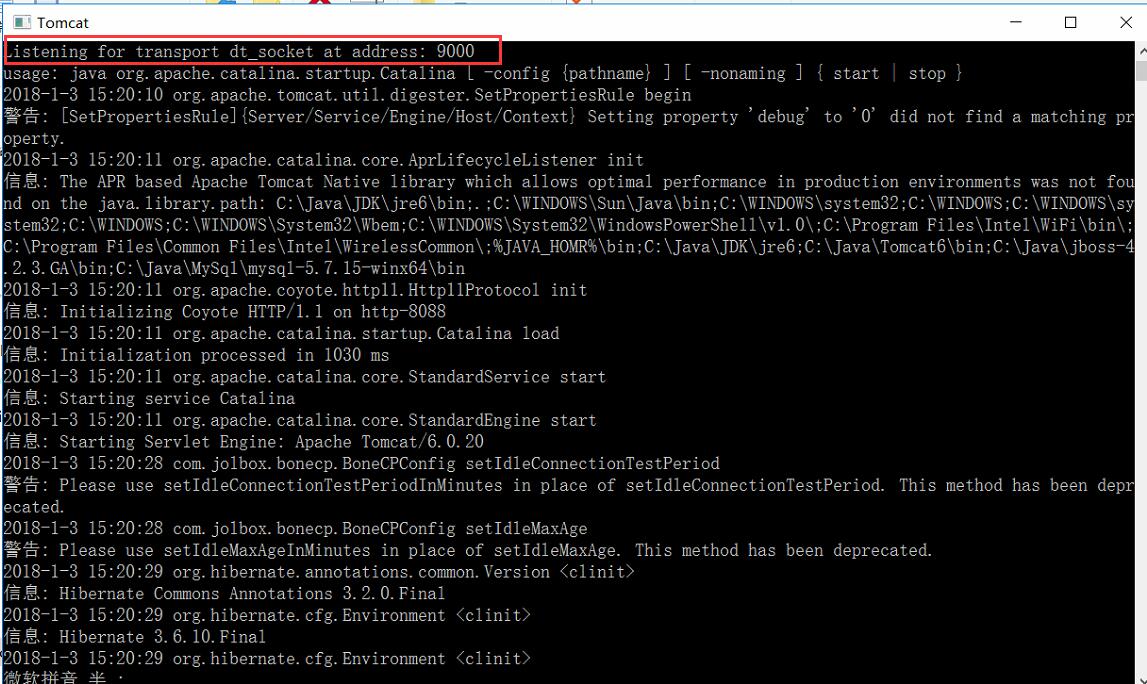
Task: Click the '微软拼音 半' IME status line
Action: (64, 677)
